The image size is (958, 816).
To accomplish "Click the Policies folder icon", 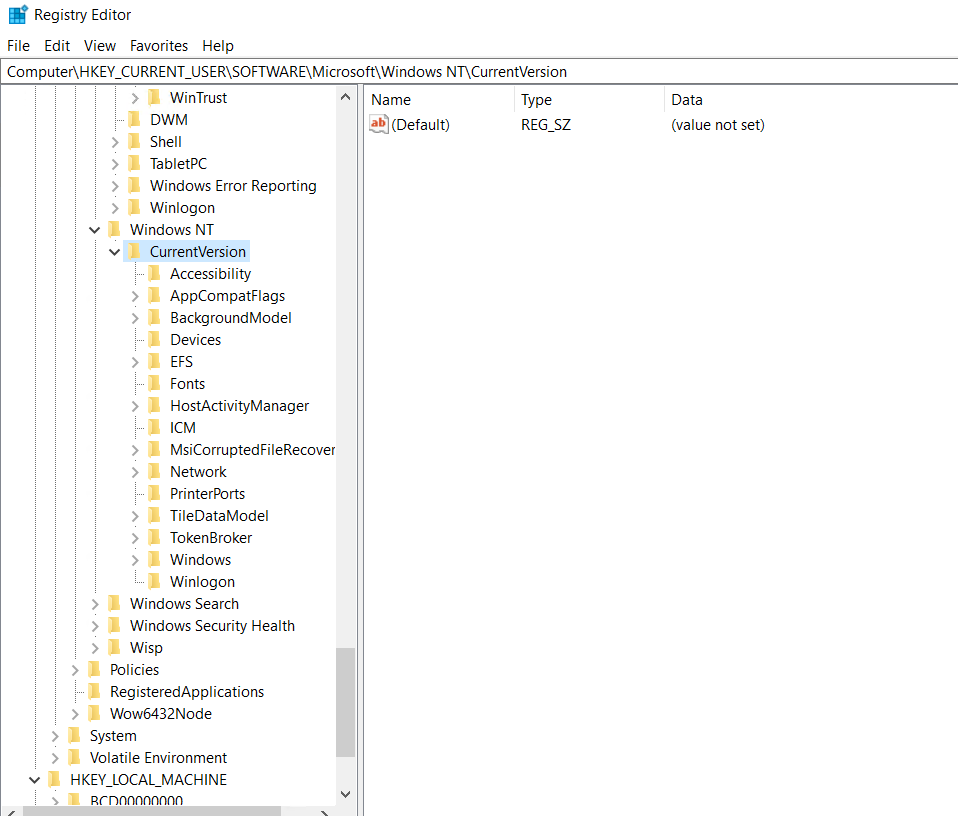I will [94, 669].
